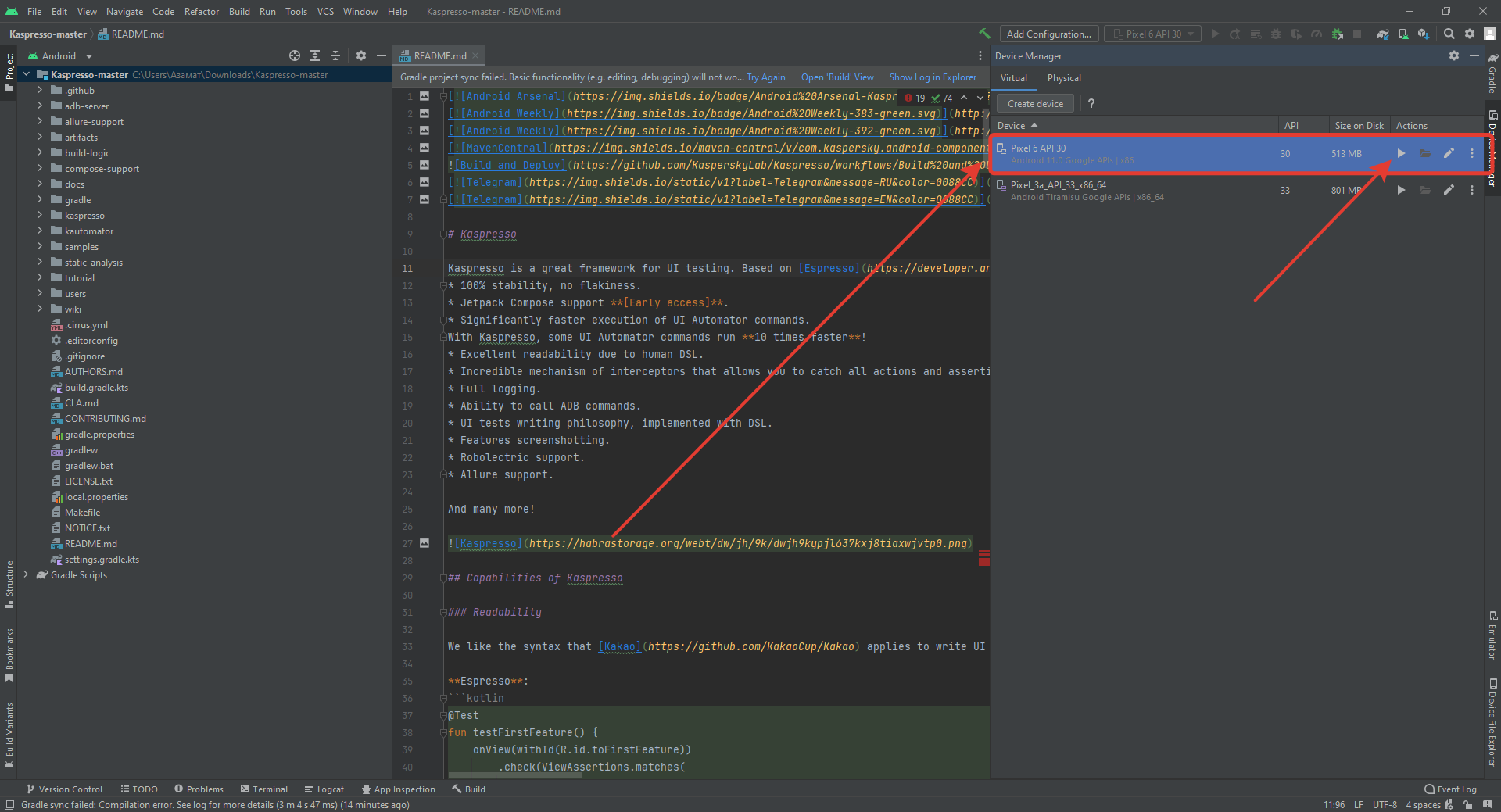Launch the Pixel_3a_API_33_x86_64 emulator
This screenshot has width=1501, height=812.
point(1401,190)
